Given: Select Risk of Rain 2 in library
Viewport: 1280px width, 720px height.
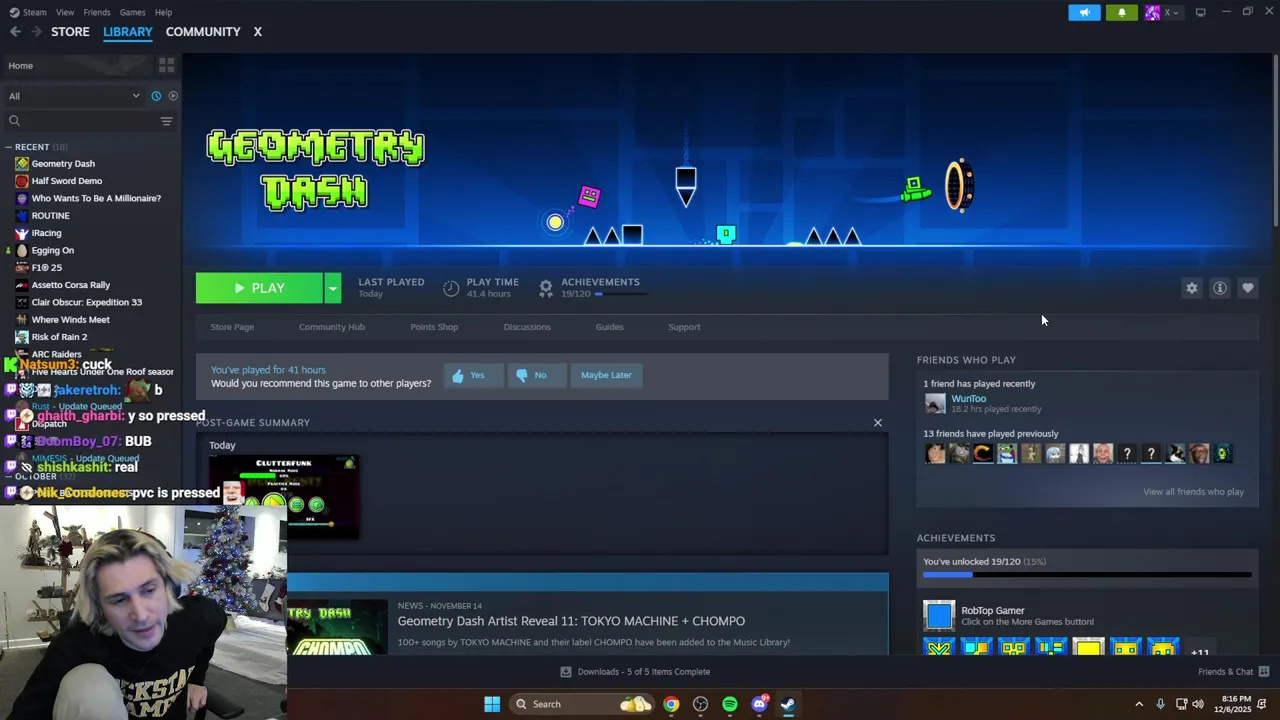Looking at the screenshot, I should tap(59, 337).
